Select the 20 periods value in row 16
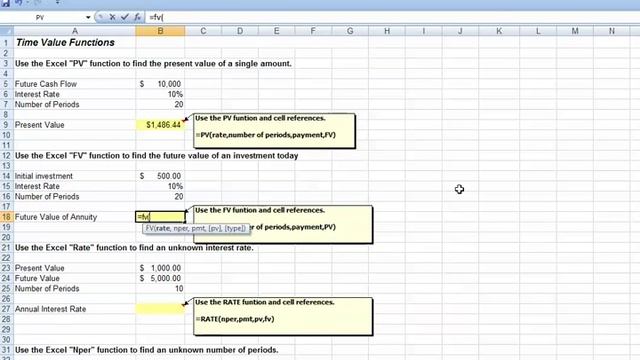This screenshot has height=360, width=640. click(160, 196)
